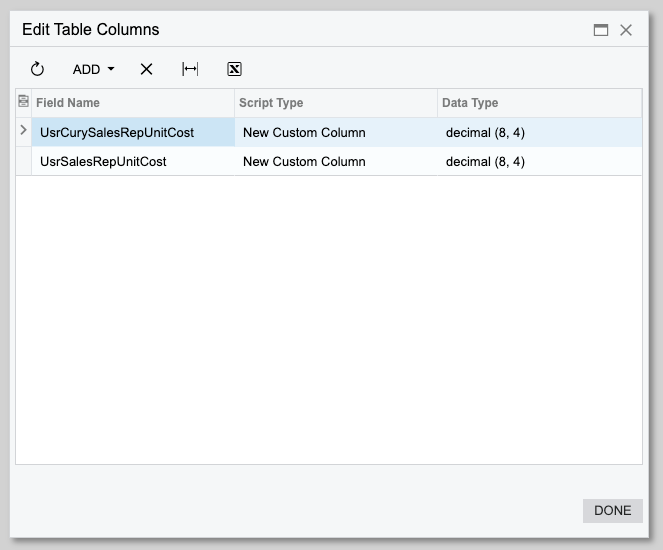Fit columns to width icon

190,69
